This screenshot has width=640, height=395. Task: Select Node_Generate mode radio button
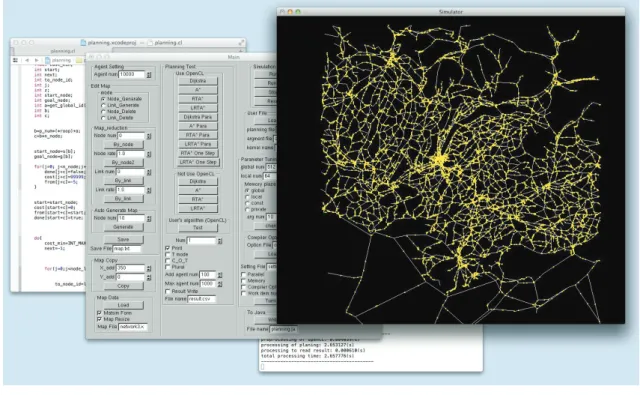(103, 99)
